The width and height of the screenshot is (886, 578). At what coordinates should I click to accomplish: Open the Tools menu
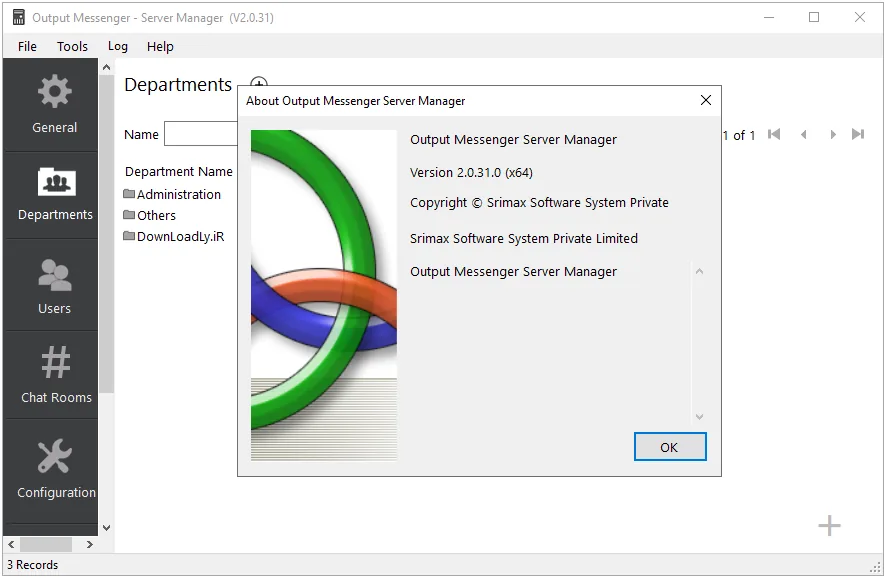point(72,46)
